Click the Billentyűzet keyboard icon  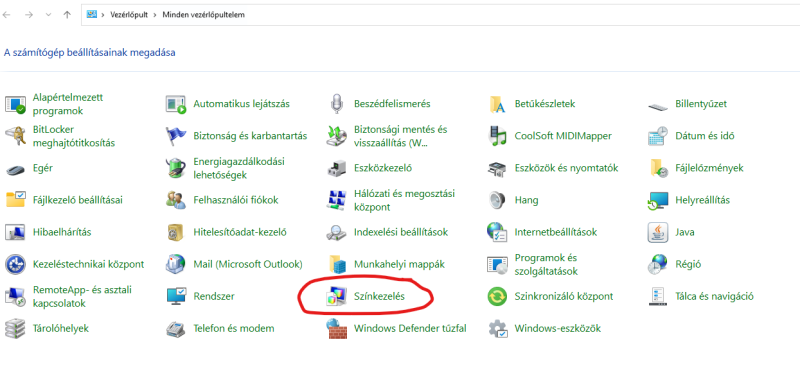(658, 106)
